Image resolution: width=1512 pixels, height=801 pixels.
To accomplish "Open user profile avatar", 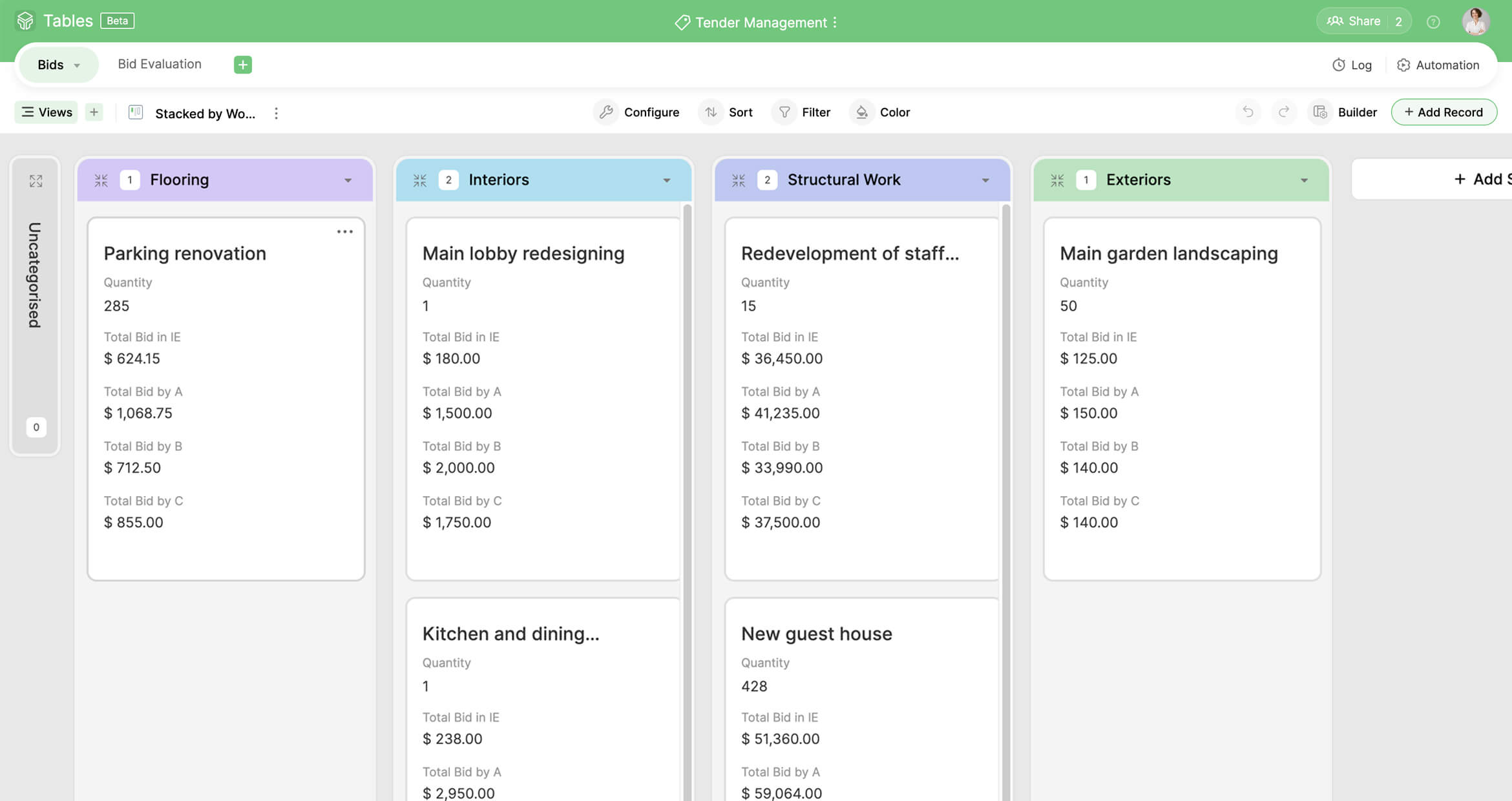I will click(1475, 21).
